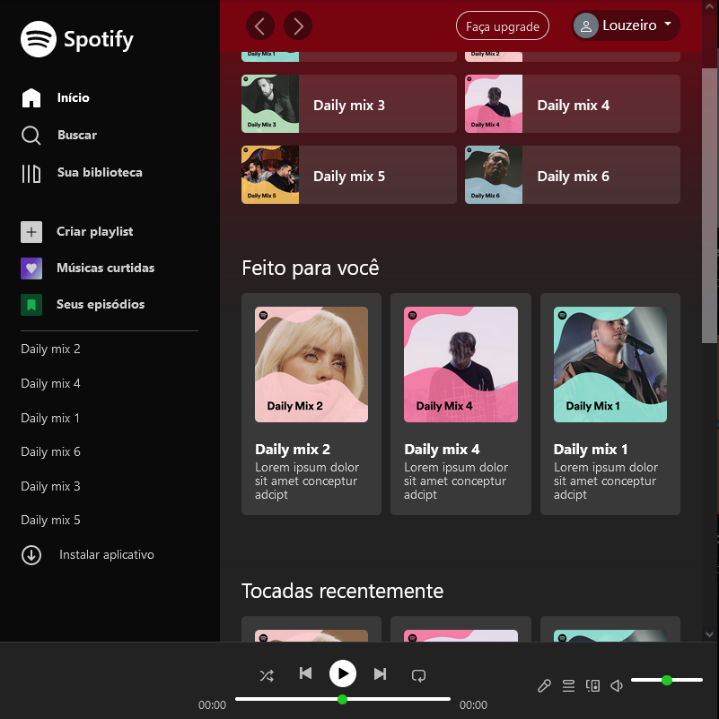This screenshot has height=719, width=719.
Task: Open the Daily mix 6 shortcut tile
Action: point(572,175)
